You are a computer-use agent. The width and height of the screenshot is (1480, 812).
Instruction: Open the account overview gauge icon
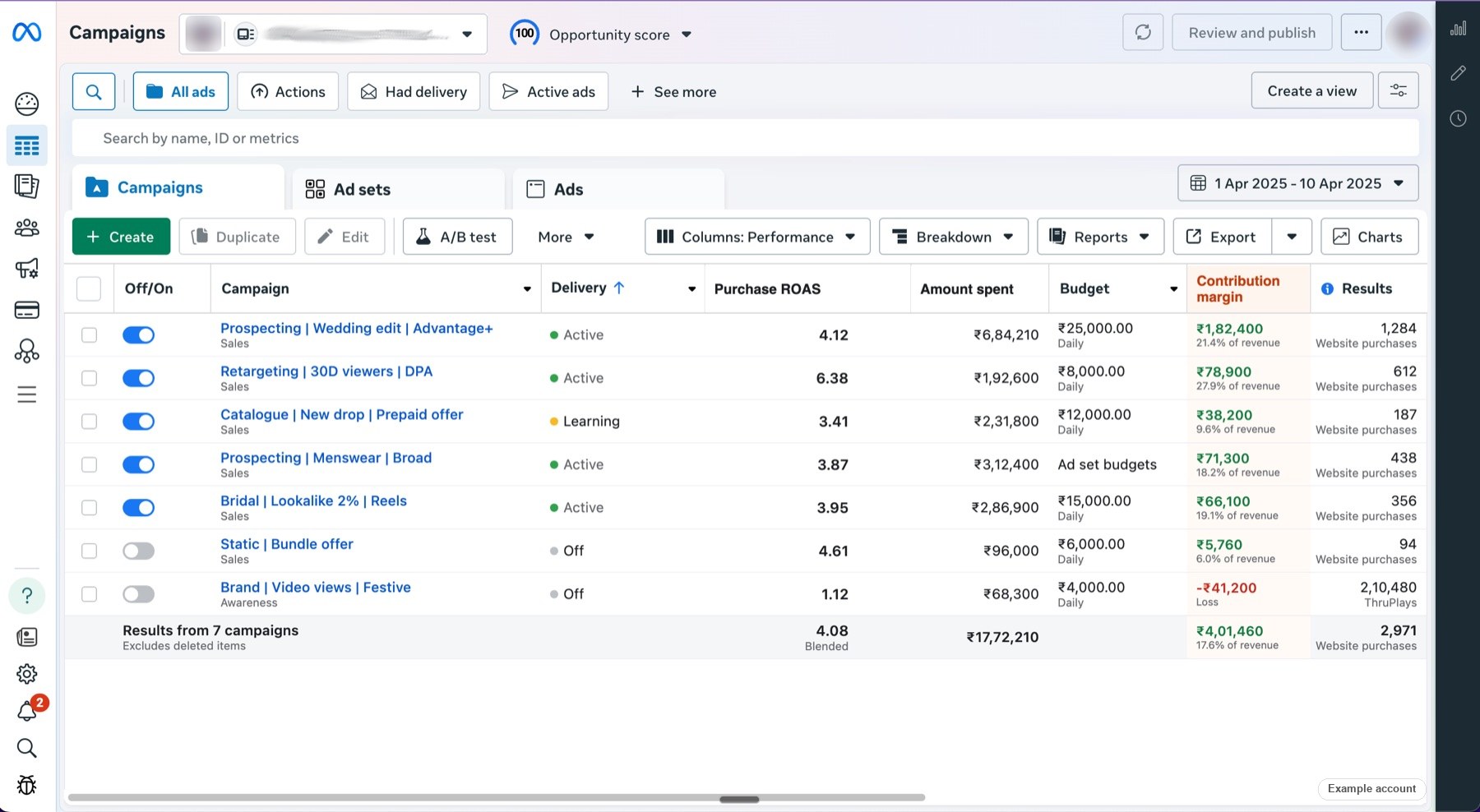point(26,104)
